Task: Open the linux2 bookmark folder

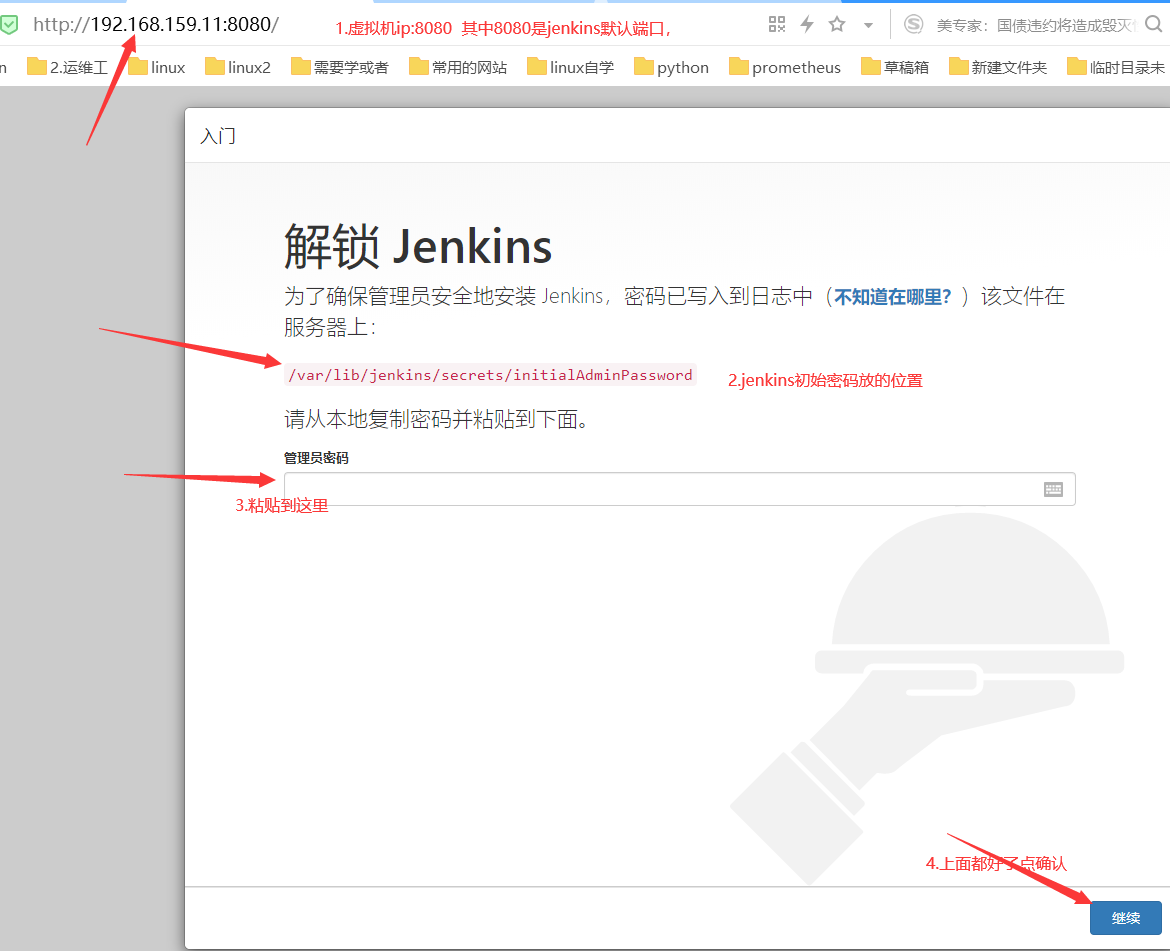Action: [238, 67]
